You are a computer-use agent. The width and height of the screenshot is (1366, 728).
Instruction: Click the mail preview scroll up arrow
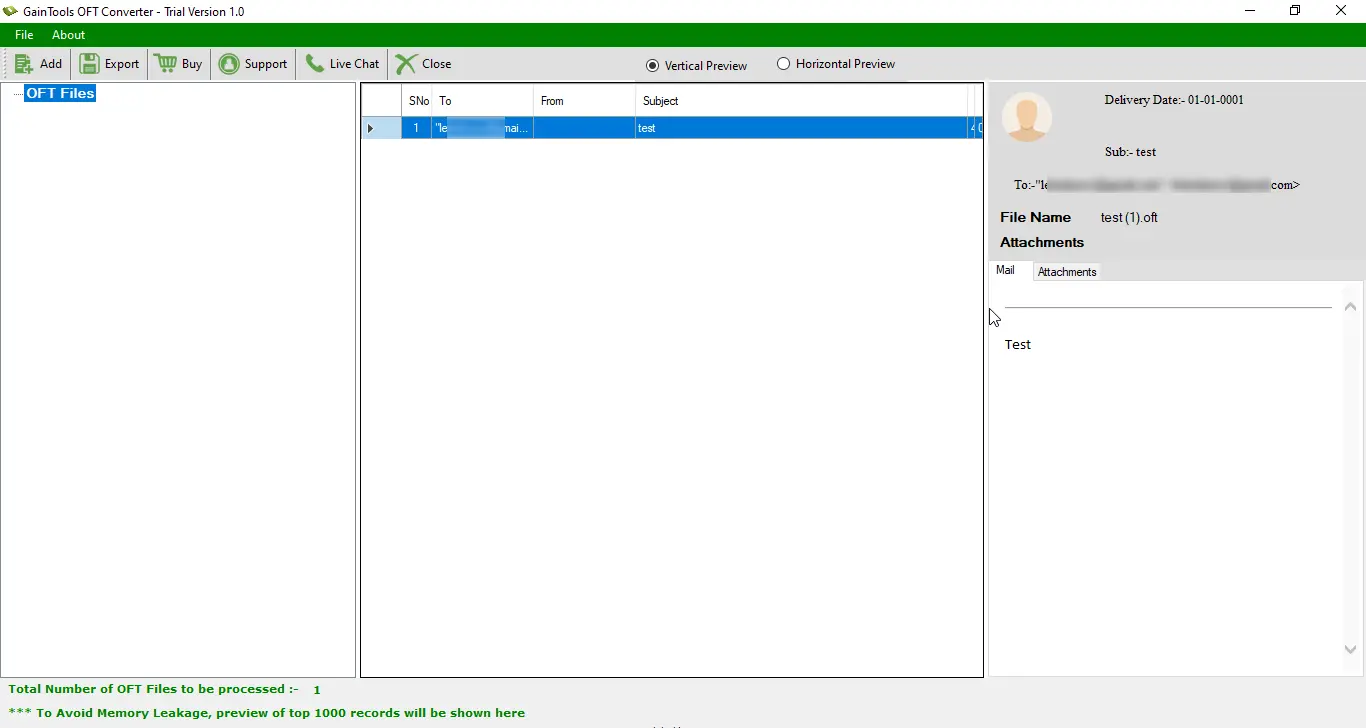click(1350, 308)
